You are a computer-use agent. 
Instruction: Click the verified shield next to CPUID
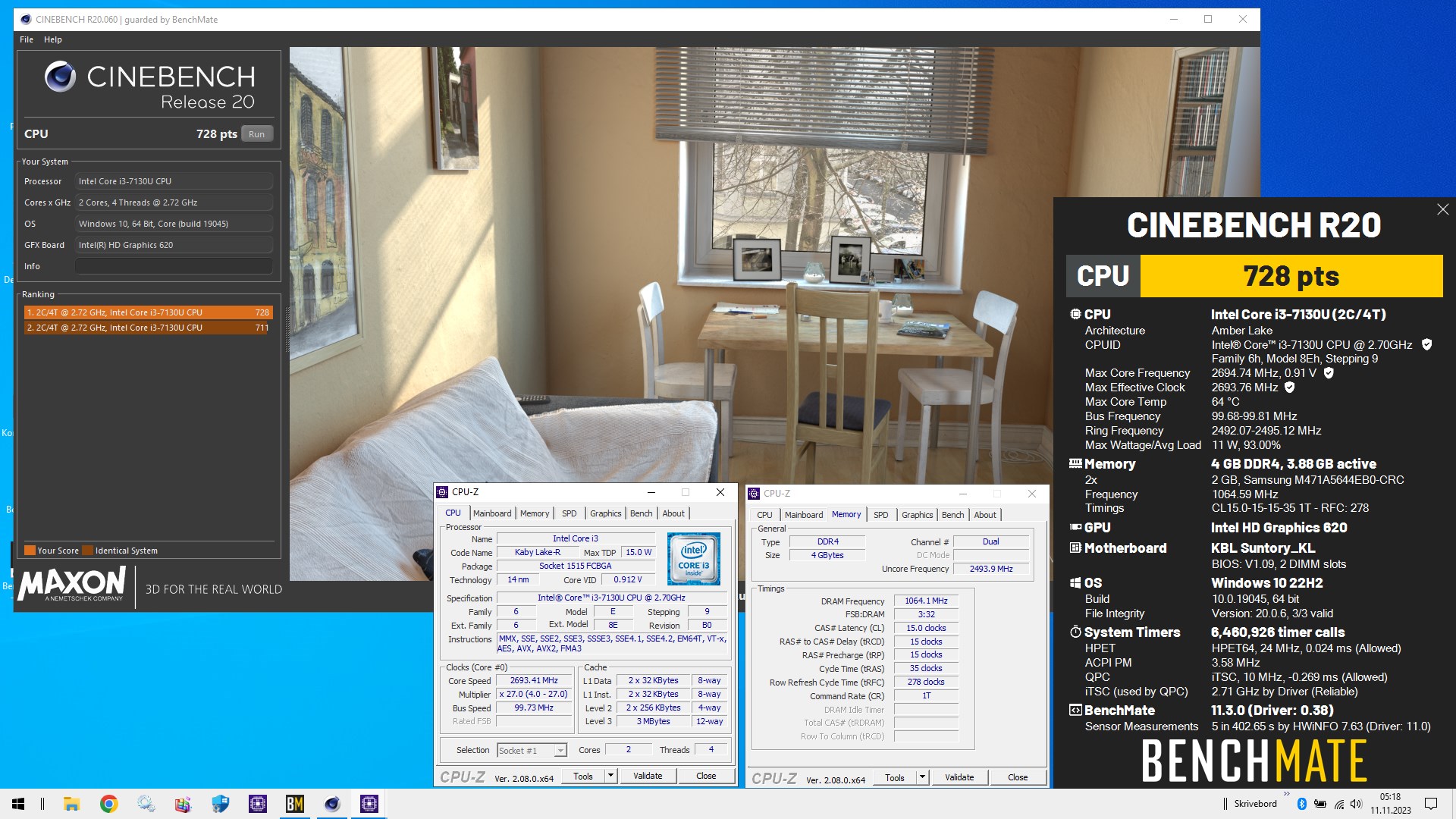[1426, 345]
